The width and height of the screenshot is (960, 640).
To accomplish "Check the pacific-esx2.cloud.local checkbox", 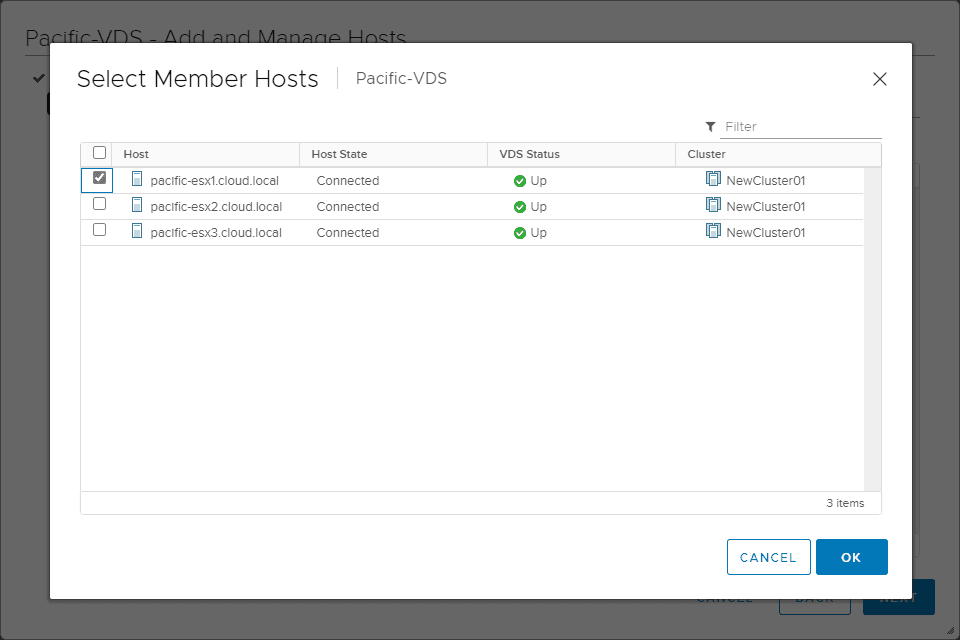I will (99, 204).
